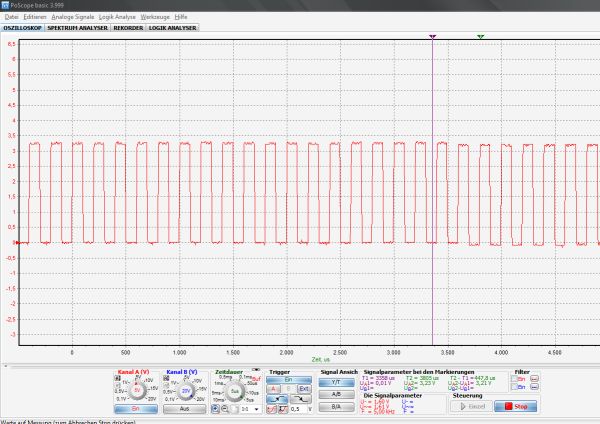Click the status text Warte auf Messung
This screenshot has height=424, width=600.
tap(68, 422)
